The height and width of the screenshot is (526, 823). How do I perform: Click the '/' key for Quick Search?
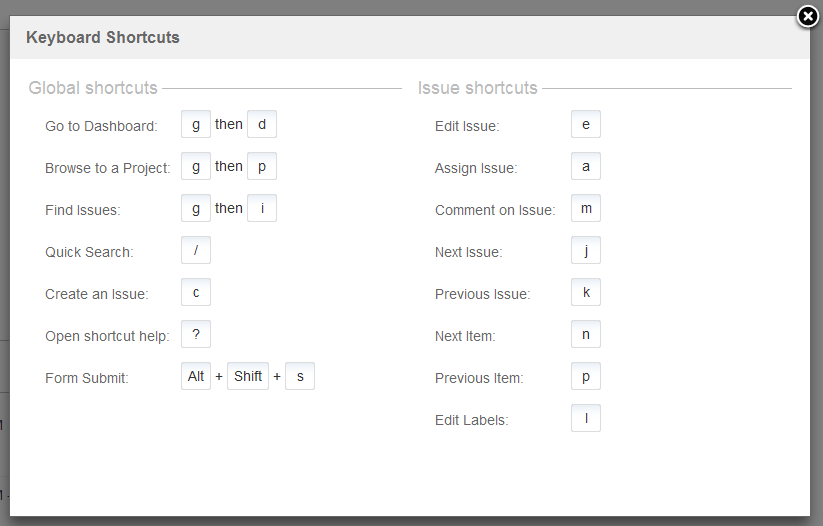pos(196,250)
